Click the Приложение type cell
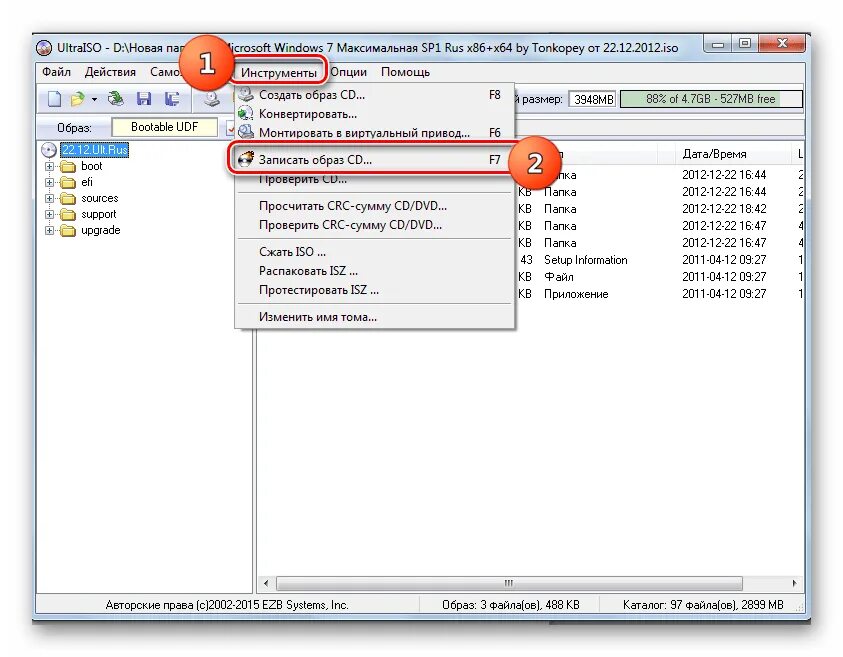843x657 pixels. [x=576, y=294]
